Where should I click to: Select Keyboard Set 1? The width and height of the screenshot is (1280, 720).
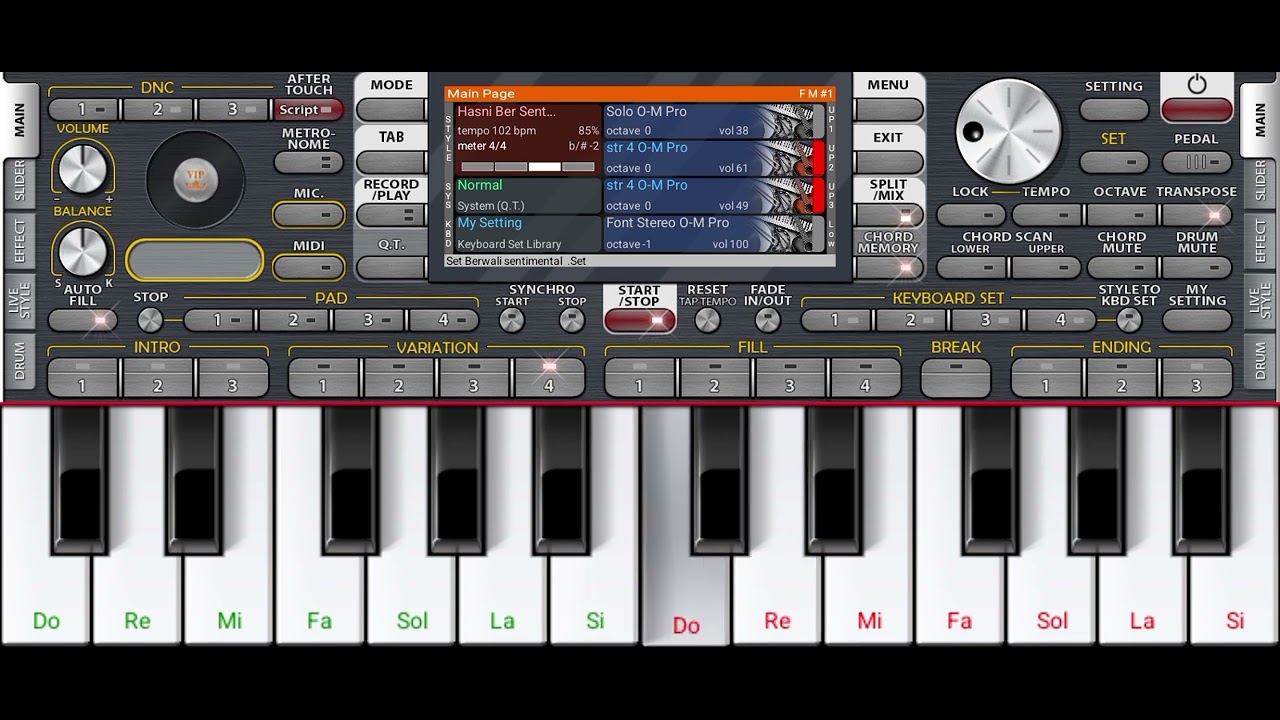(837, 320)
